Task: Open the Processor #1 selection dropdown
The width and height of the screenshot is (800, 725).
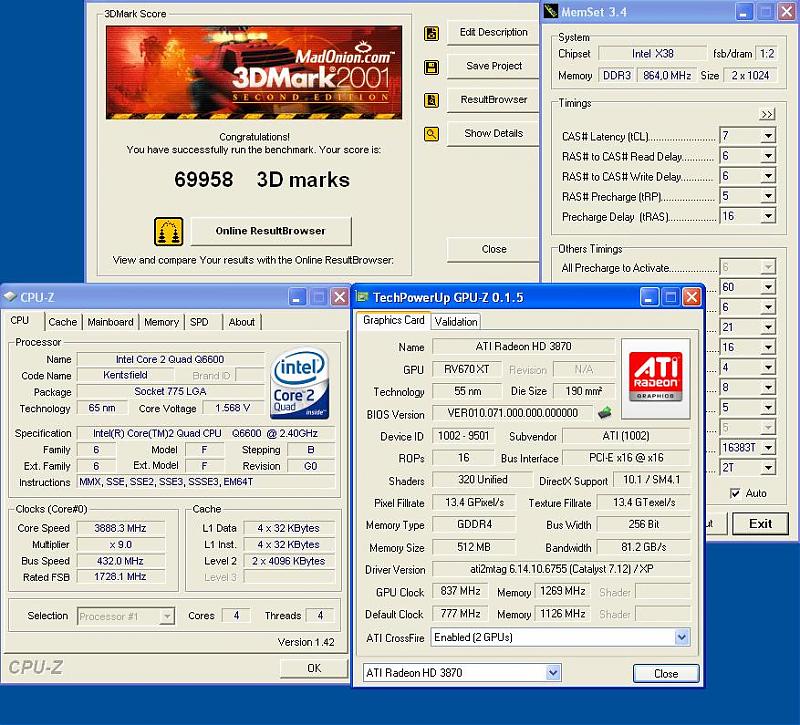Action: click(166, 616)
